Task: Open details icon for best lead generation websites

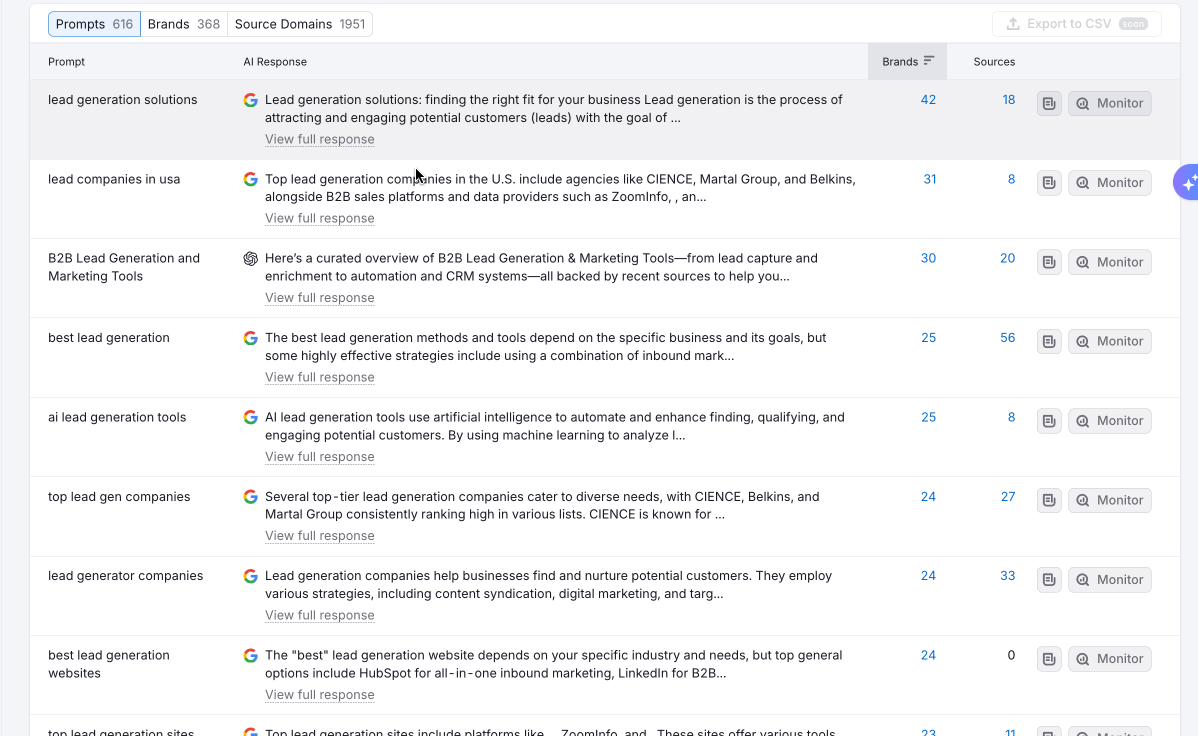Action: coord(1049,659)
